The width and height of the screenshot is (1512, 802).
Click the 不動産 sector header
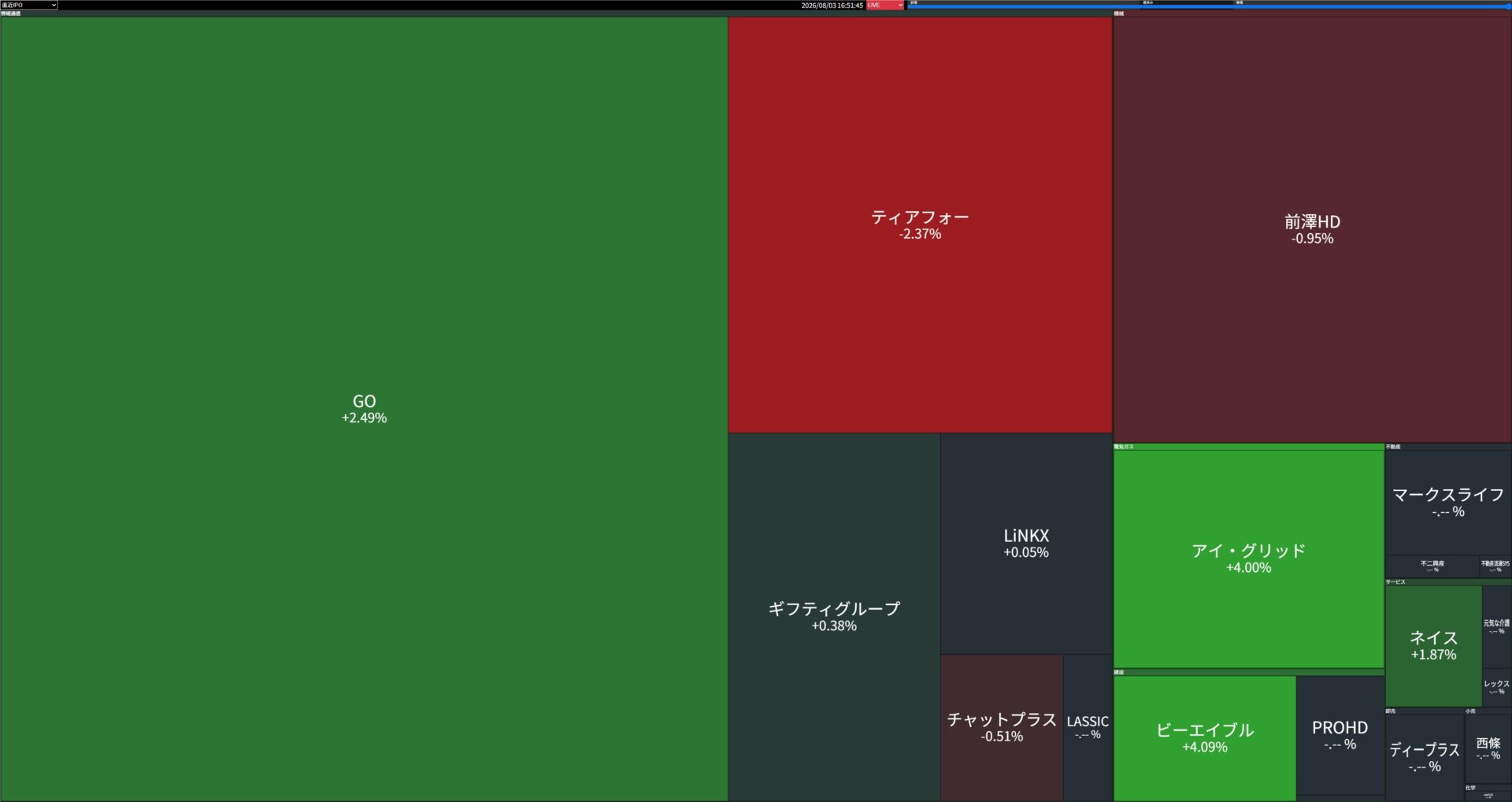[x=1447, y=447]
